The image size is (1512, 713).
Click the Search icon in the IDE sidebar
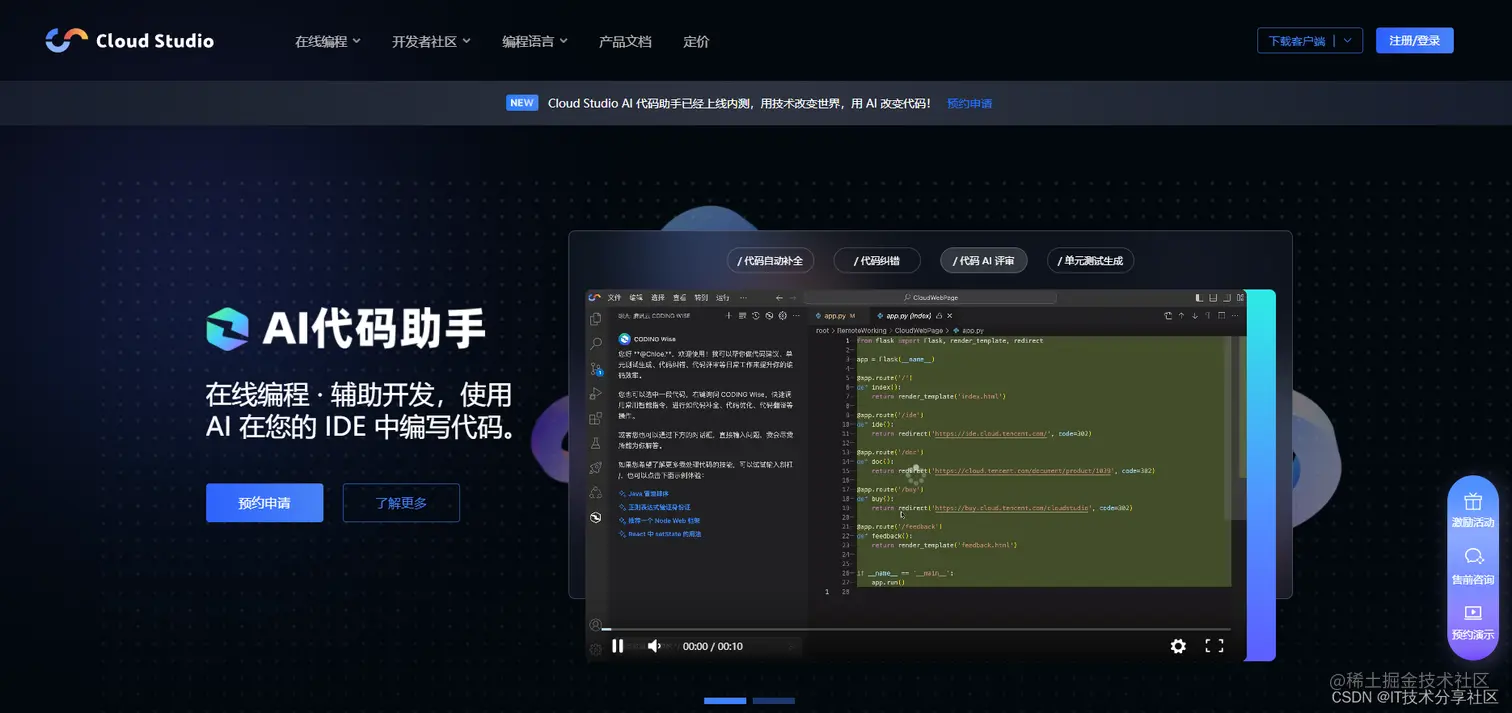click(596, 344)
